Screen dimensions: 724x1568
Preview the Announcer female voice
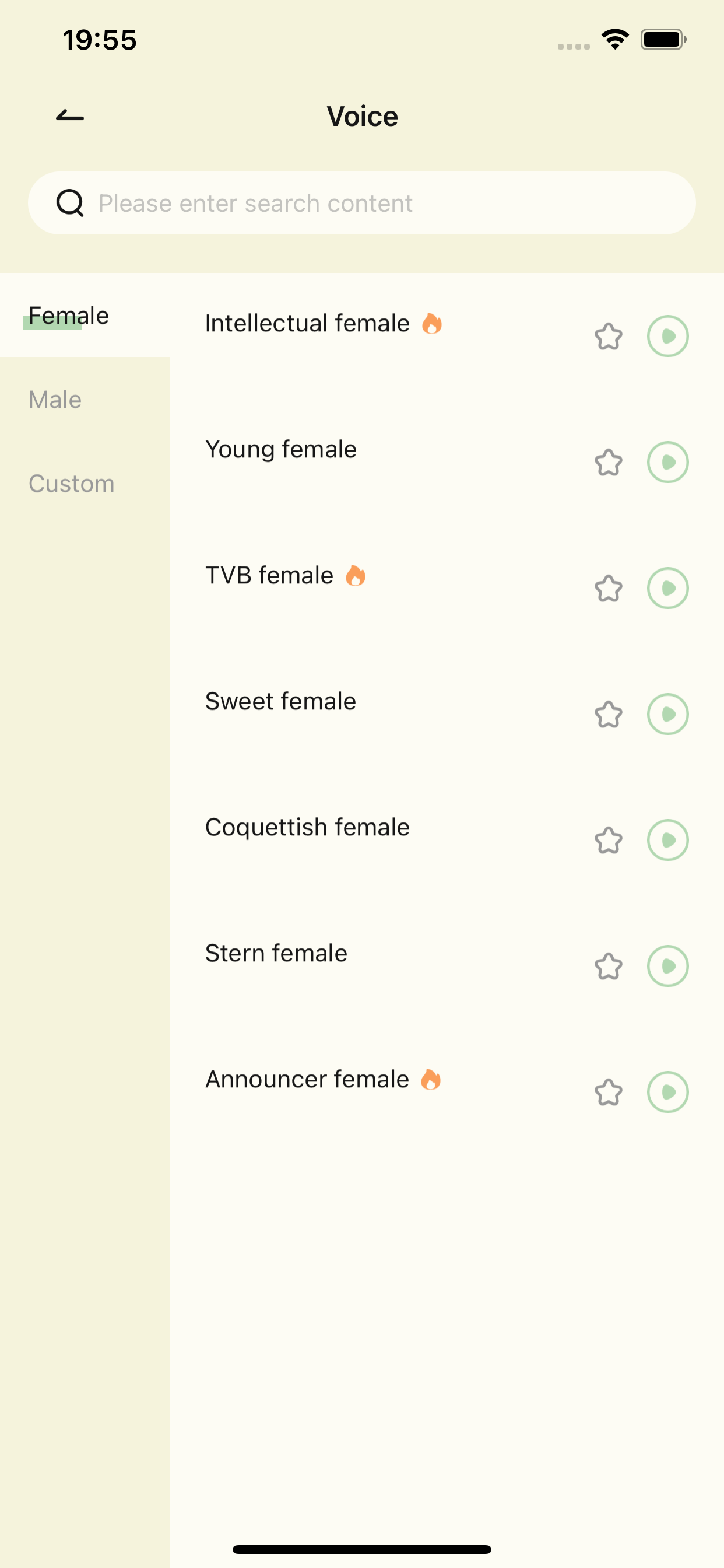[667, 1092]
